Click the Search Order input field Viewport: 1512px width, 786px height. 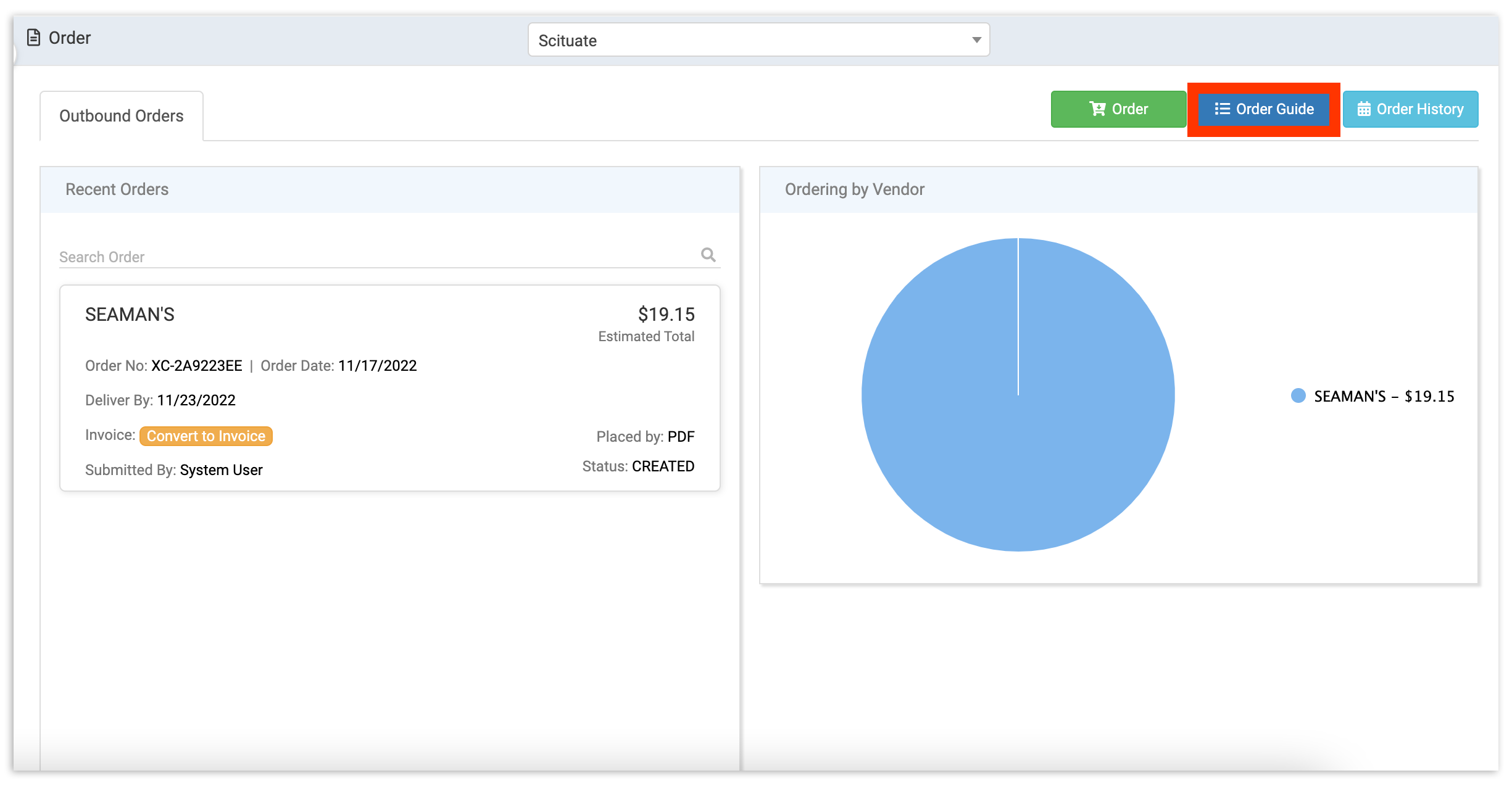(x=389, y=256)
